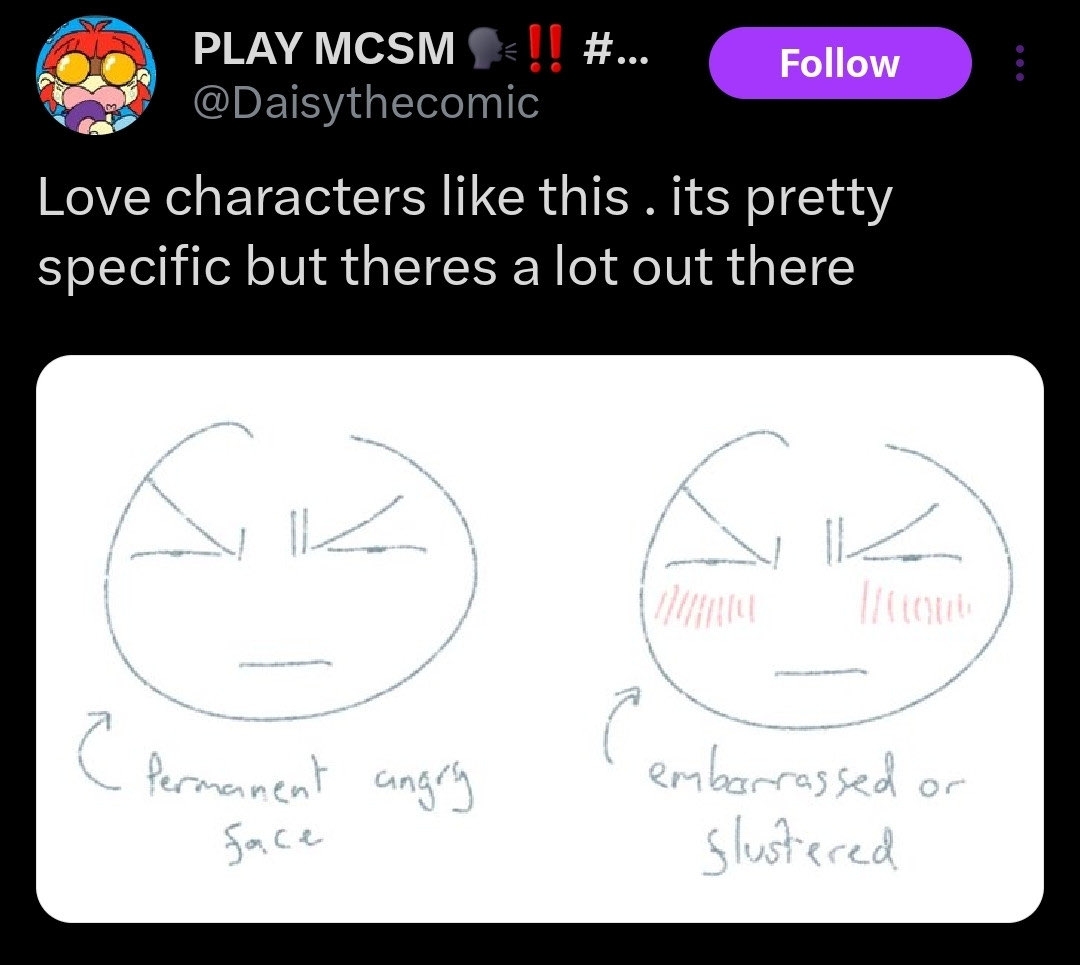
Task: Click the red double exclamation emoji
Action: tap(545, 48)
